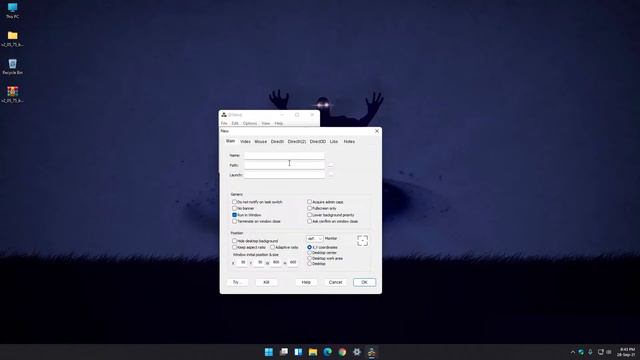
Task: Switch to the Direct3D tab
Action: click(x=318, y=142)
